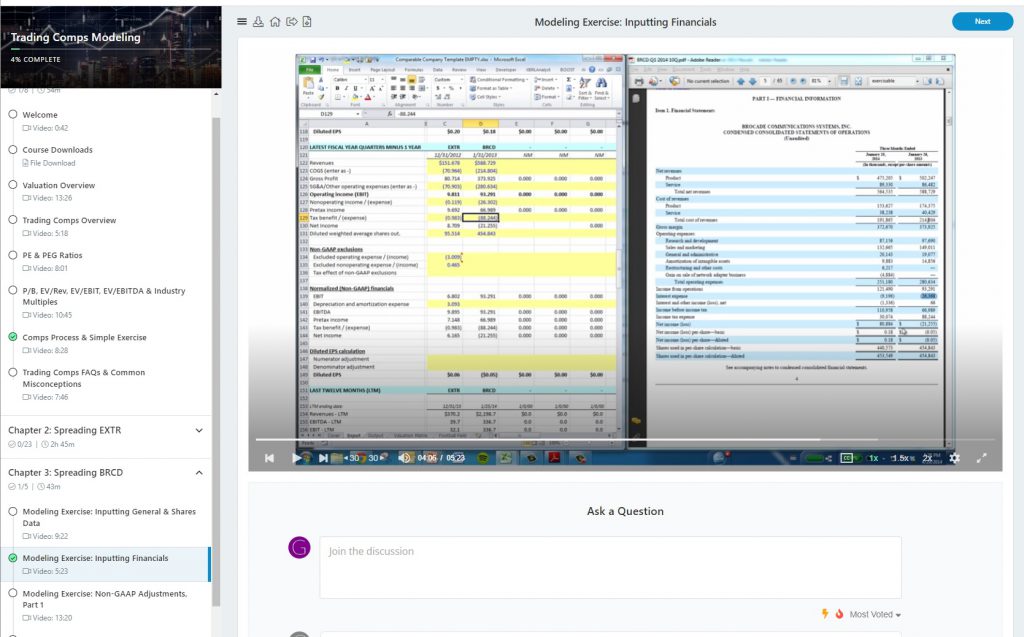
Task: Click the Join the discussion text field
Action: coord(609,567)
